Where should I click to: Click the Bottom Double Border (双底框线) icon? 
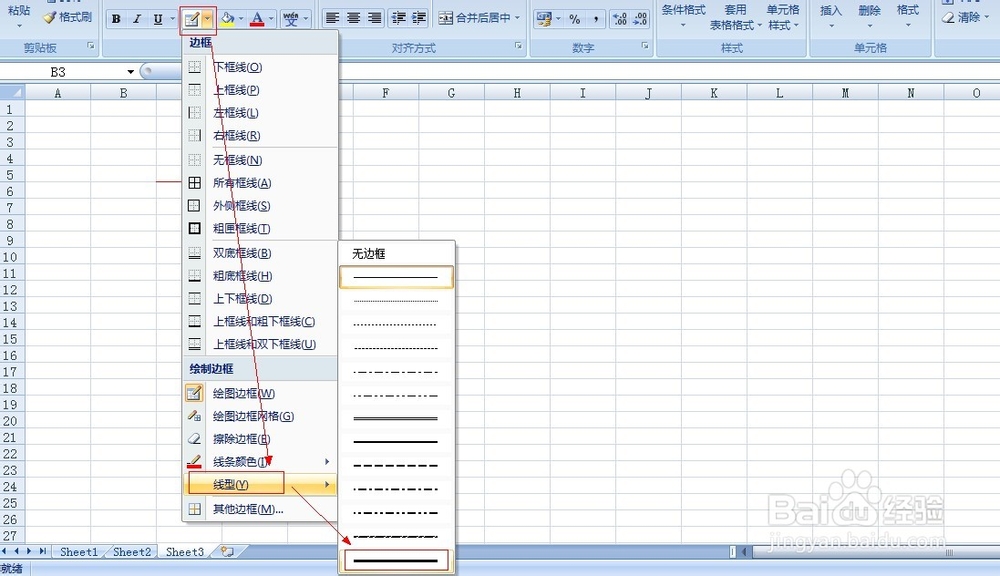(x=195, y=253)
